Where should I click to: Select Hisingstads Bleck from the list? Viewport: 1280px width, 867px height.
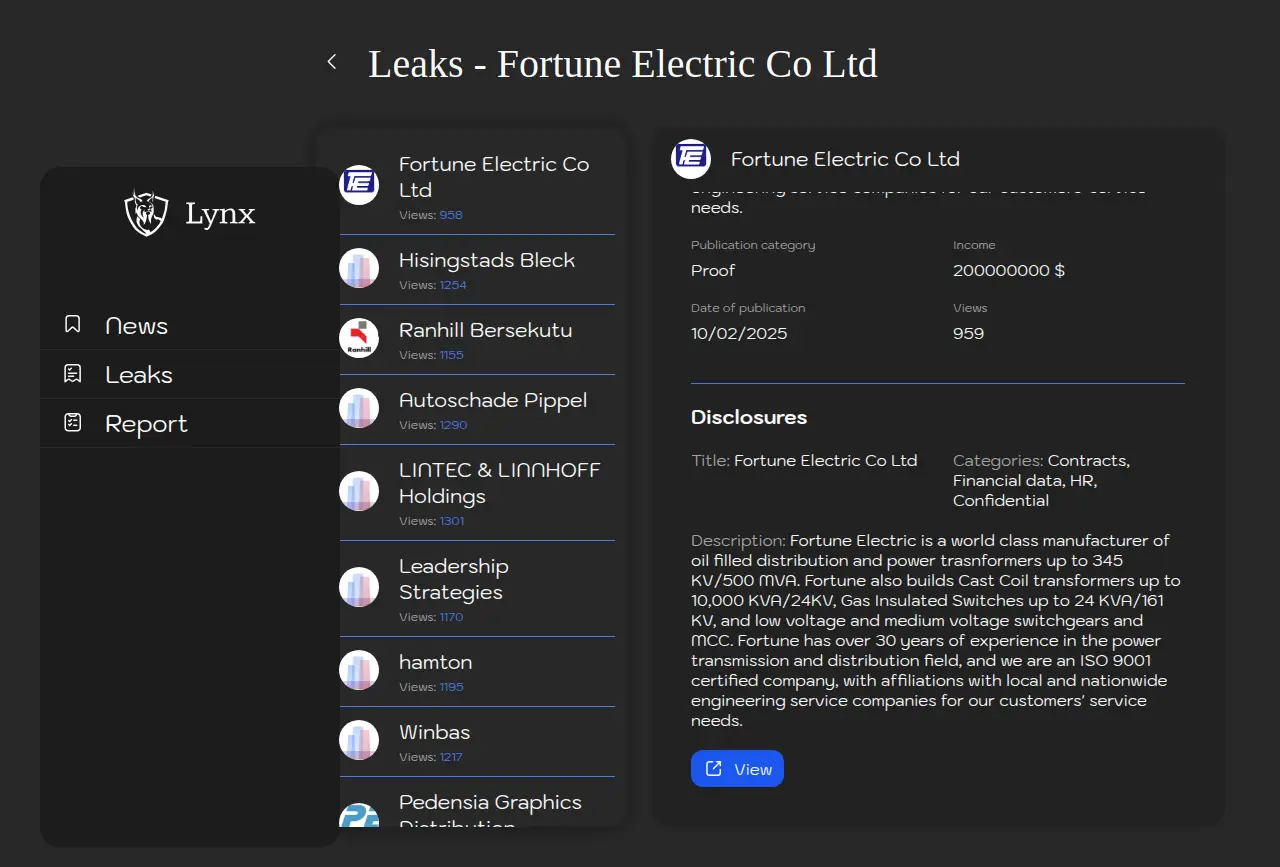[487, 261]
